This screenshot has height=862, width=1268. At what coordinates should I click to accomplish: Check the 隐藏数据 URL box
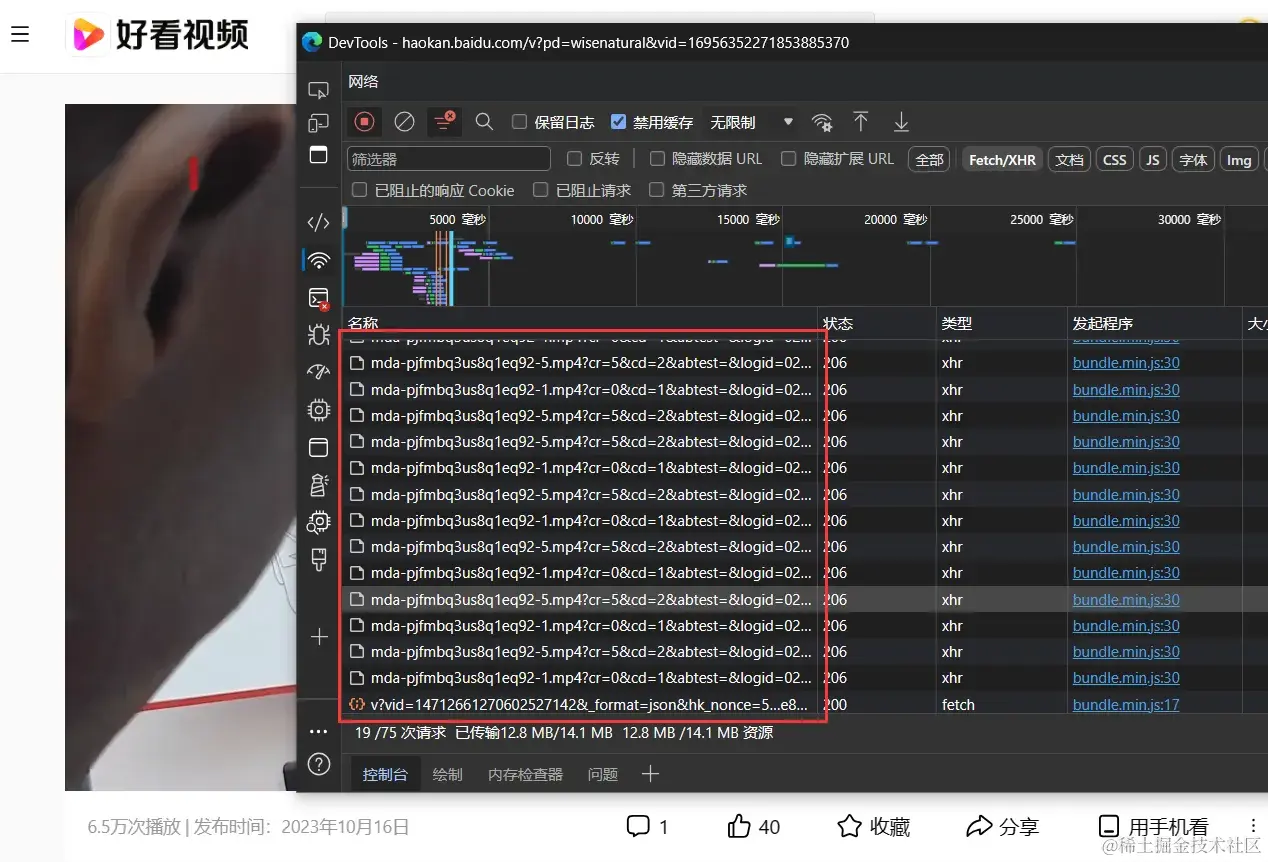pos(657,159)
